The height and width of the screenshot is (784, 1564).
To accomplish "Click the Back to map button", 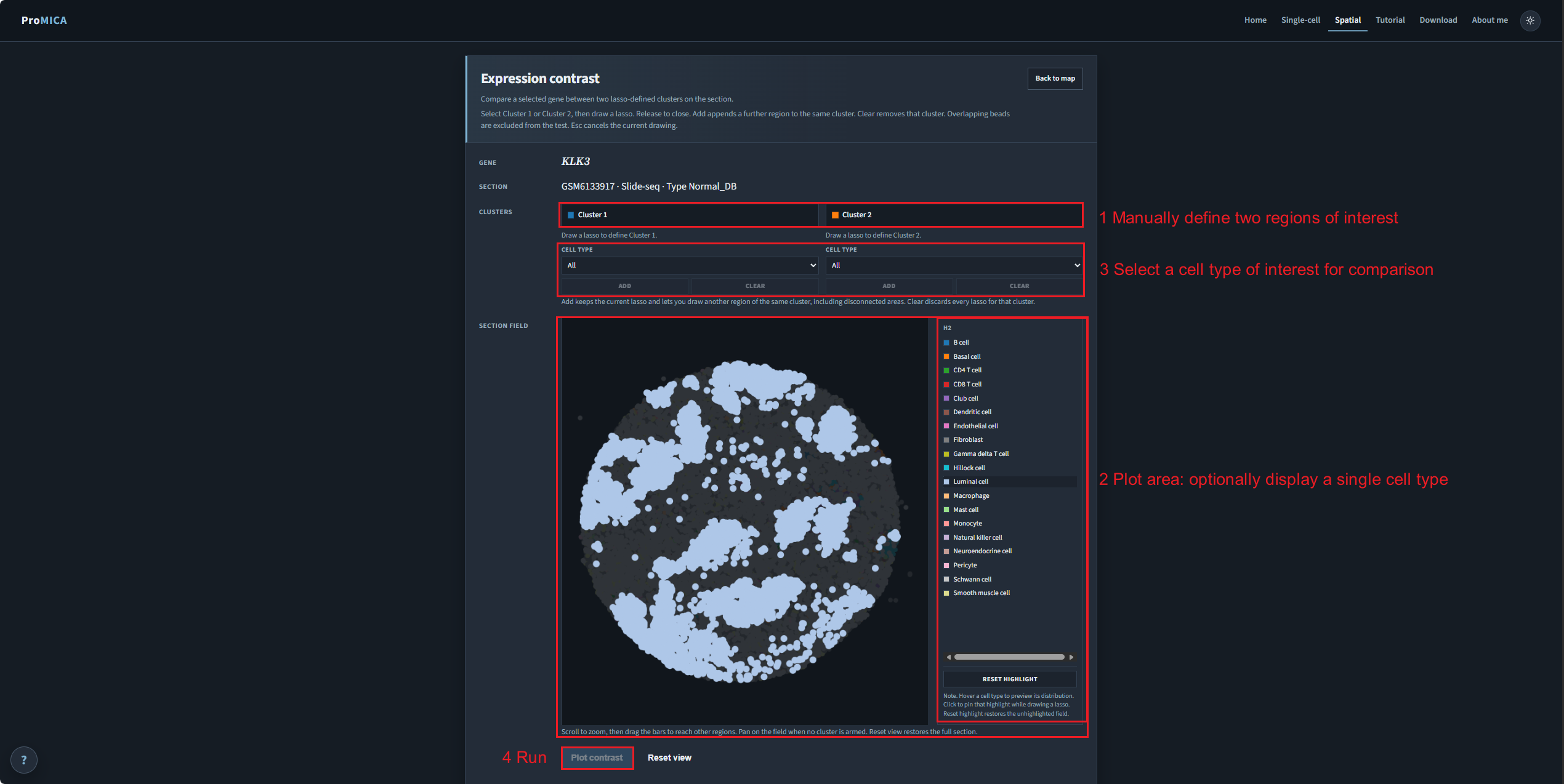I will (1055, 78).
